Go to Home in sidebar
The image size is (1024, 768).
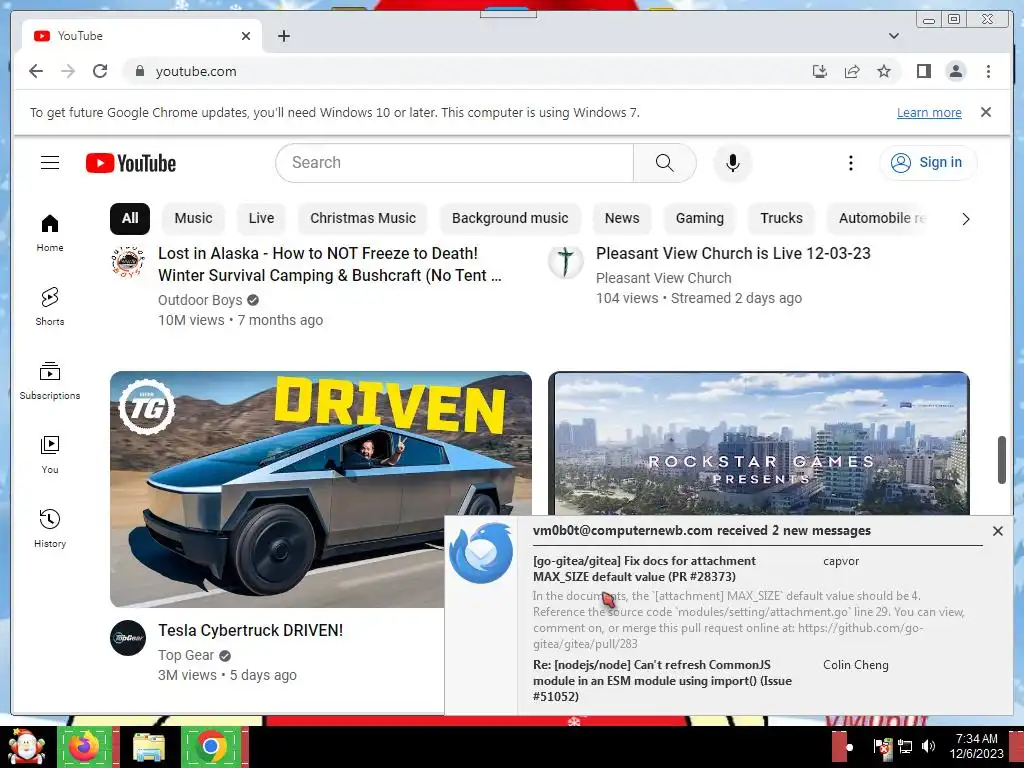(50, 233)
